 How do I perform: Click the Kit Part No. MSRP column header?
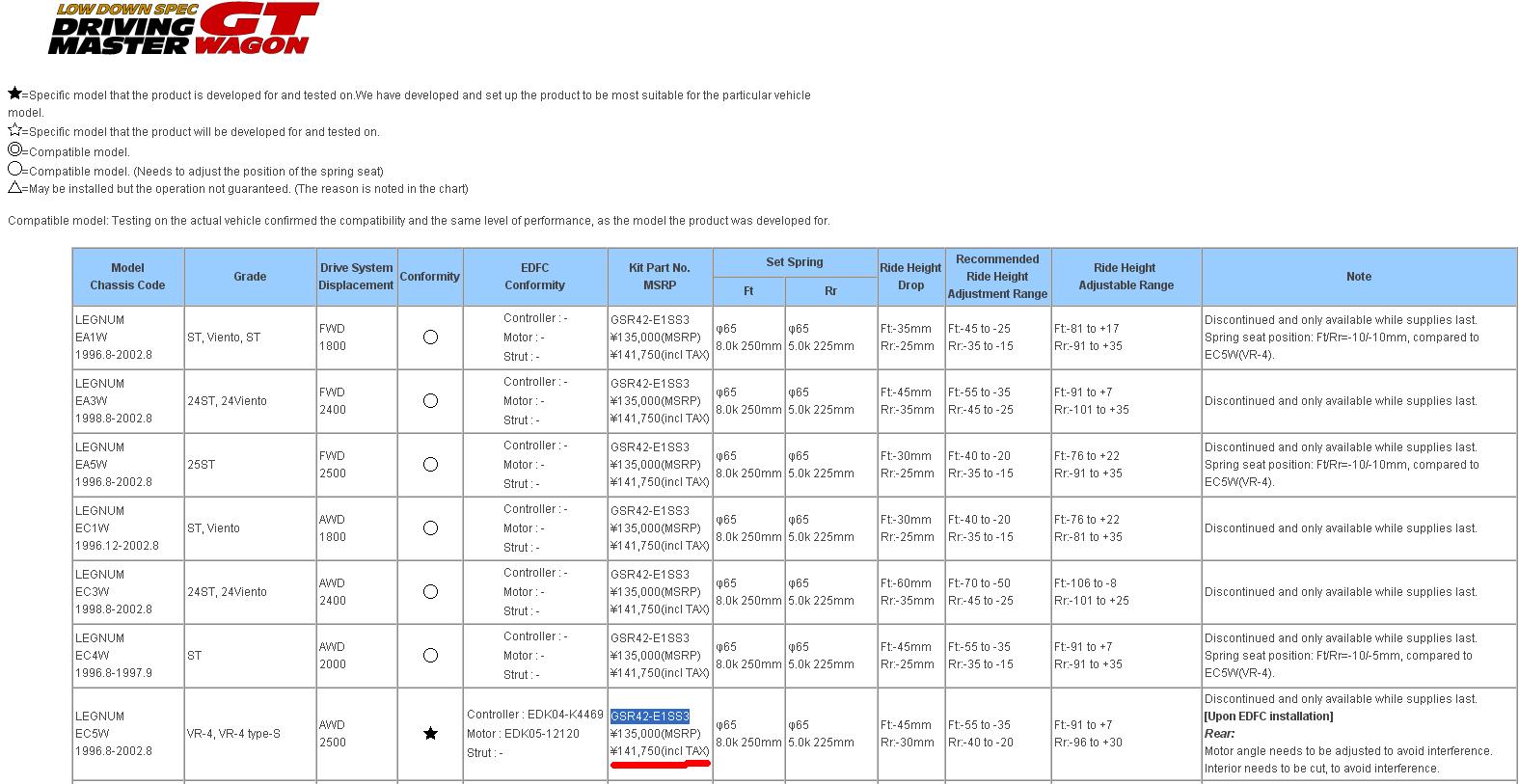(x=660, y=277)
